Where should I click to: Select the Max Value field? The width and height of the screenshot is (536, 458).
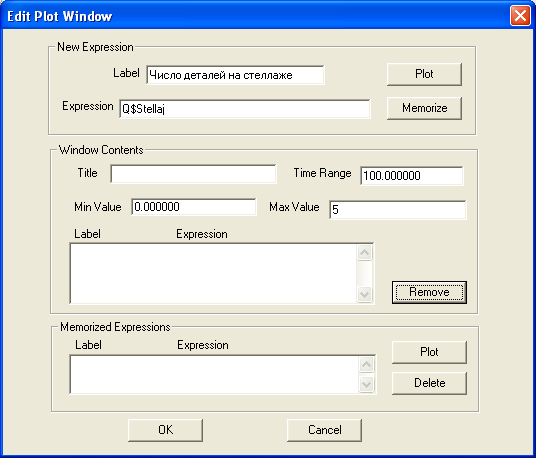pos(398,210)
